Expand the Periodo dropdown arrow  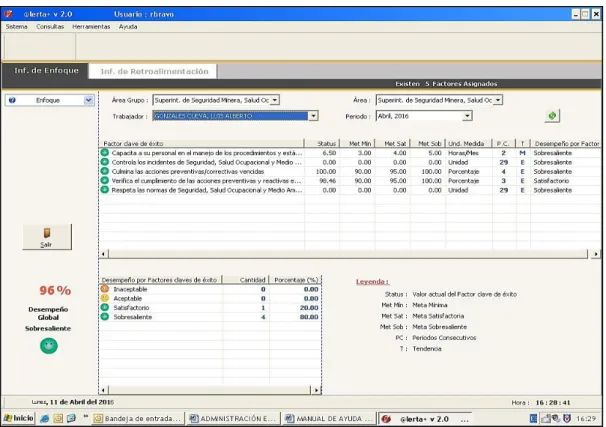[x=467, y=116]
